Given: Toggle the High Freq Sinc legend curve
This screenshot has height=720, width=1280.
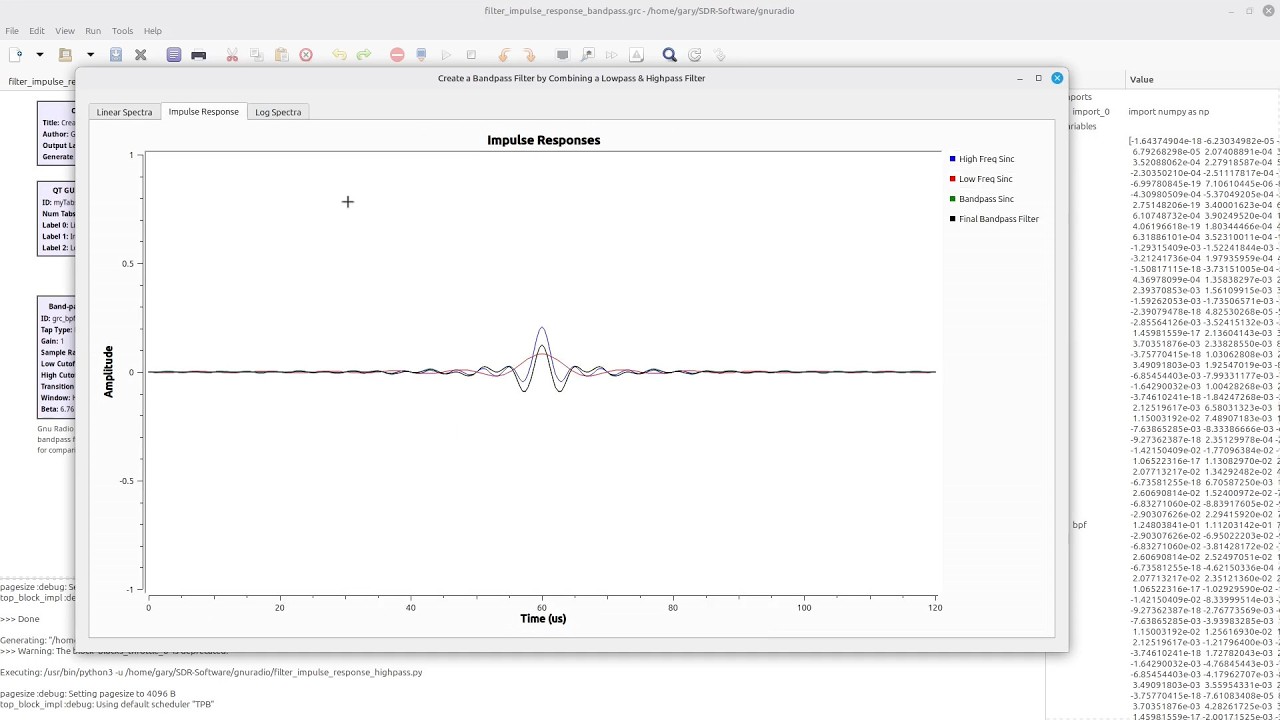Looking at the screenshot, I should point(981,159).
